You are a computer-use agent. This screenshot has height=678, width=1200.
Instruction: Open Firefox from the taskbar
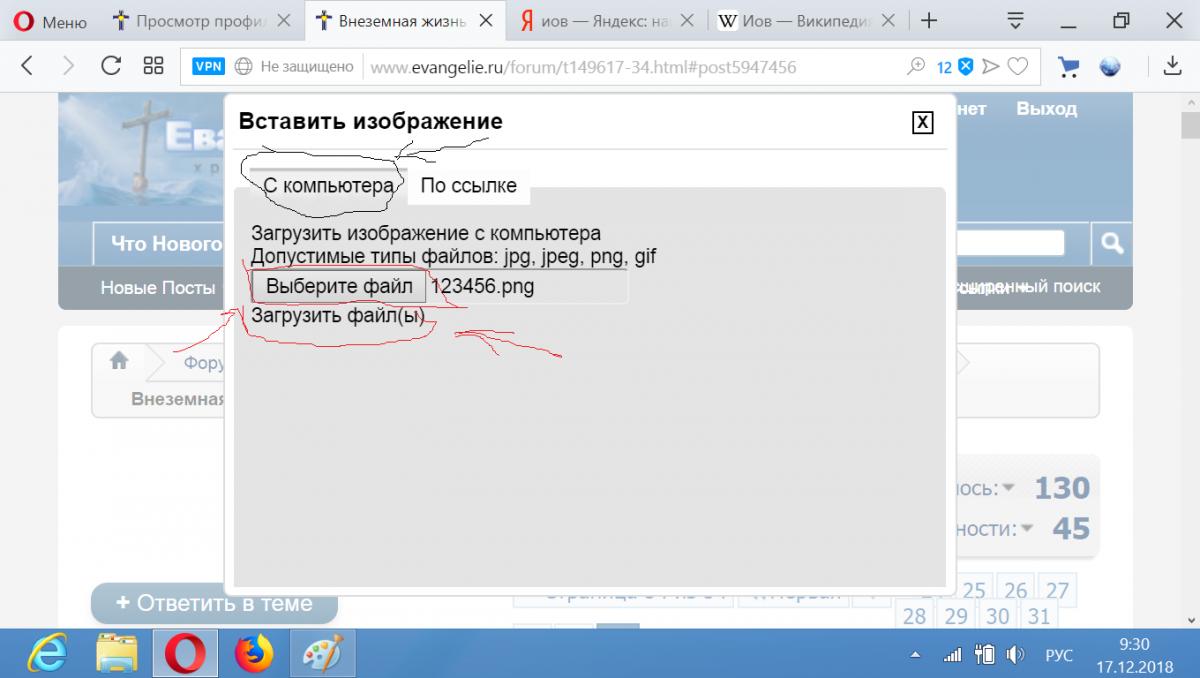click(254, 655)
